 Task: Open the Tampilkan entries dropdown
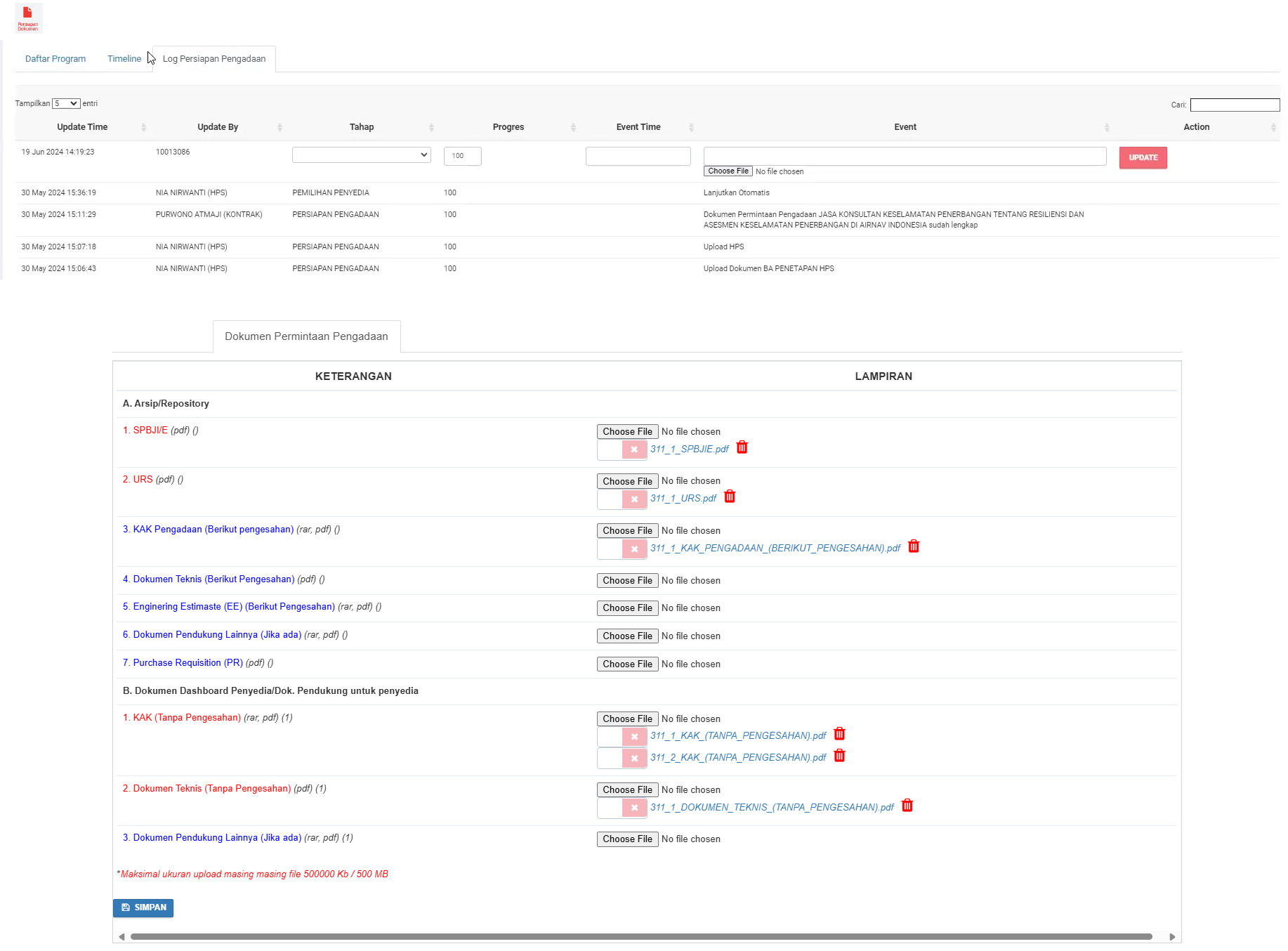pyautogui.click(x=66, y=103)
